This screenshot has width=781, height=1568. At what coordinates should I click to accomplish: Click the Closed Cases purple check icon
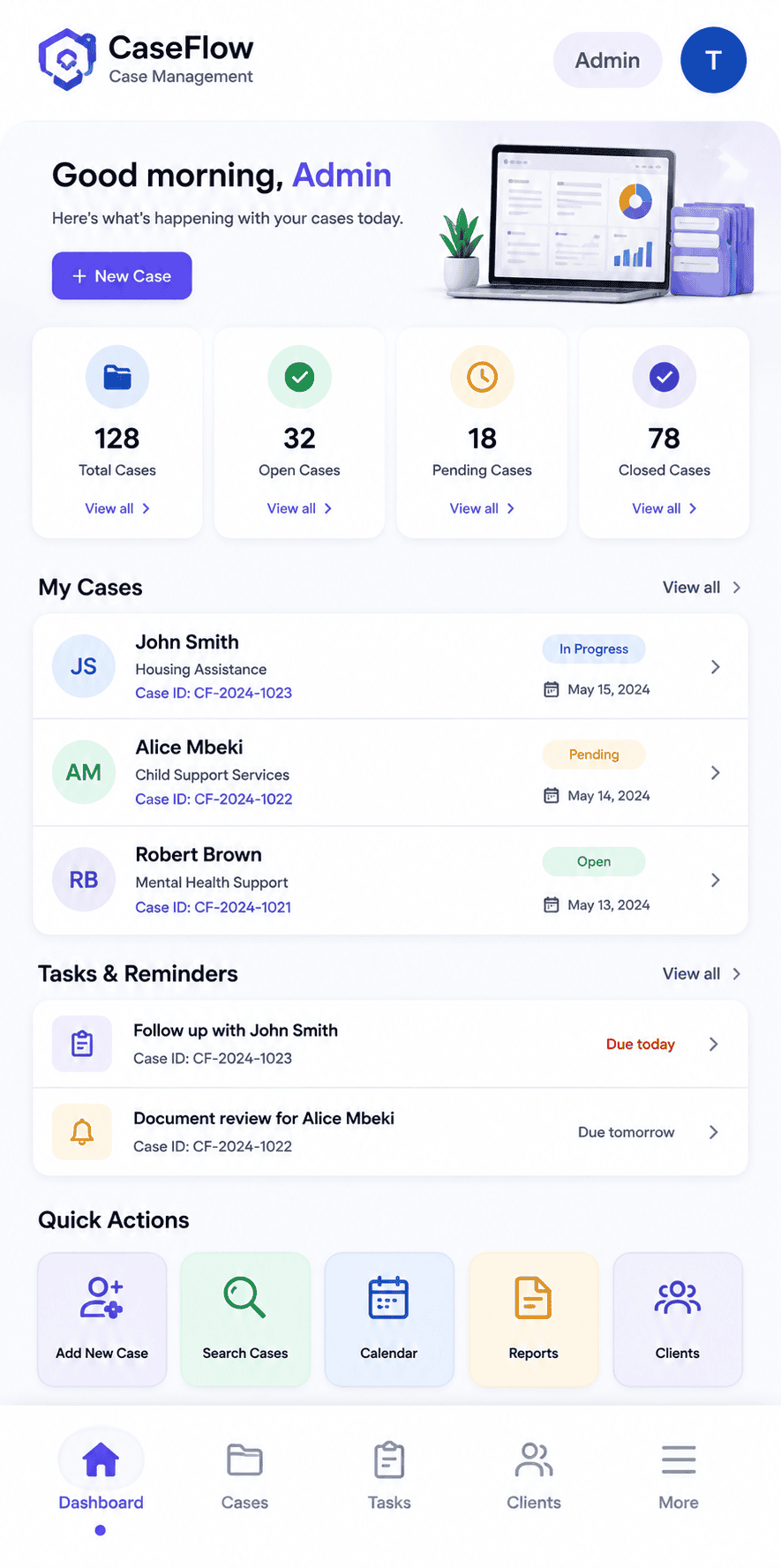pos(665,377)
